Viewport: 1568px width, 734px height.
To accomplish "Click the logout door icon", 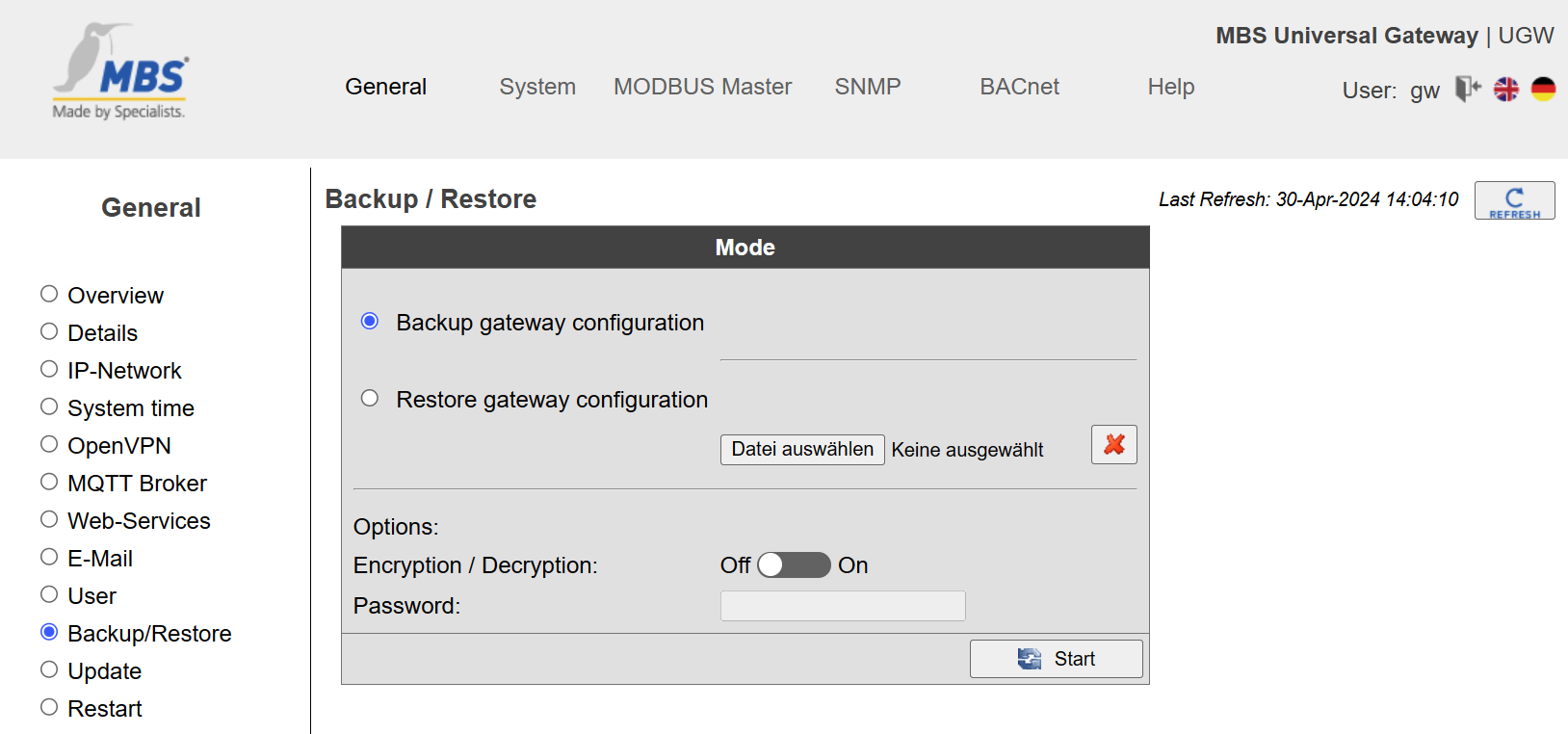I will (1468, 89).
